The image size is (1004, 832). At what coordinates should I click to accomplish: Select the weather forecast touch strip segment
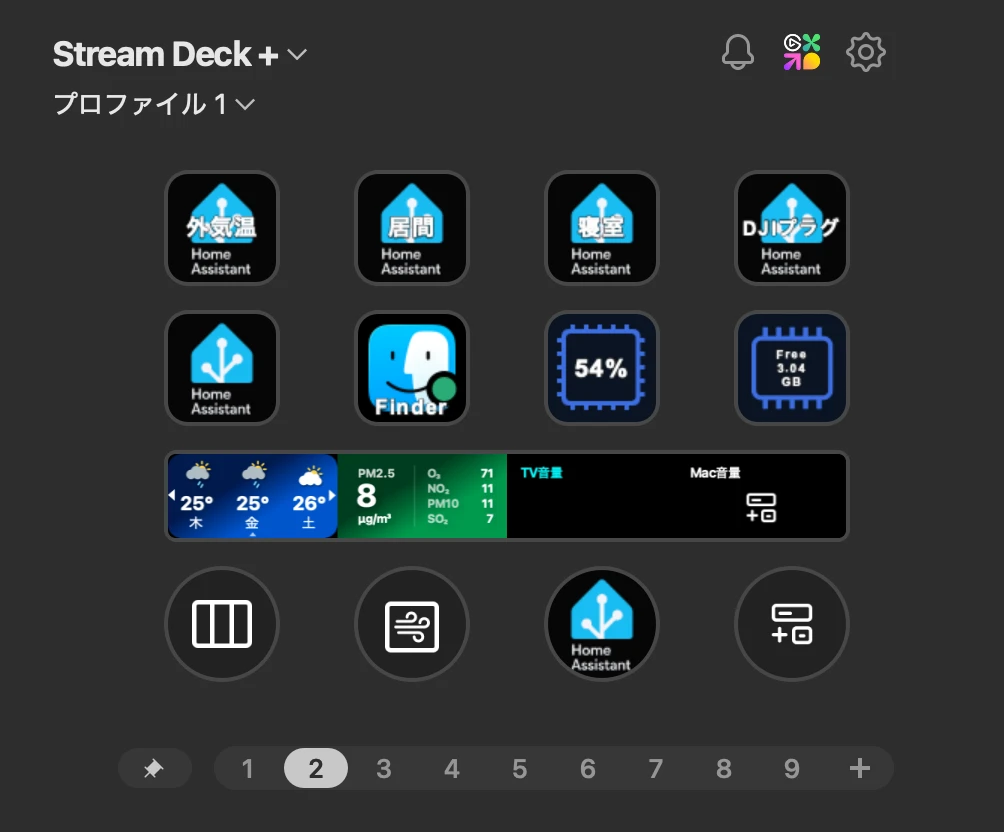(x=252, y=496)
